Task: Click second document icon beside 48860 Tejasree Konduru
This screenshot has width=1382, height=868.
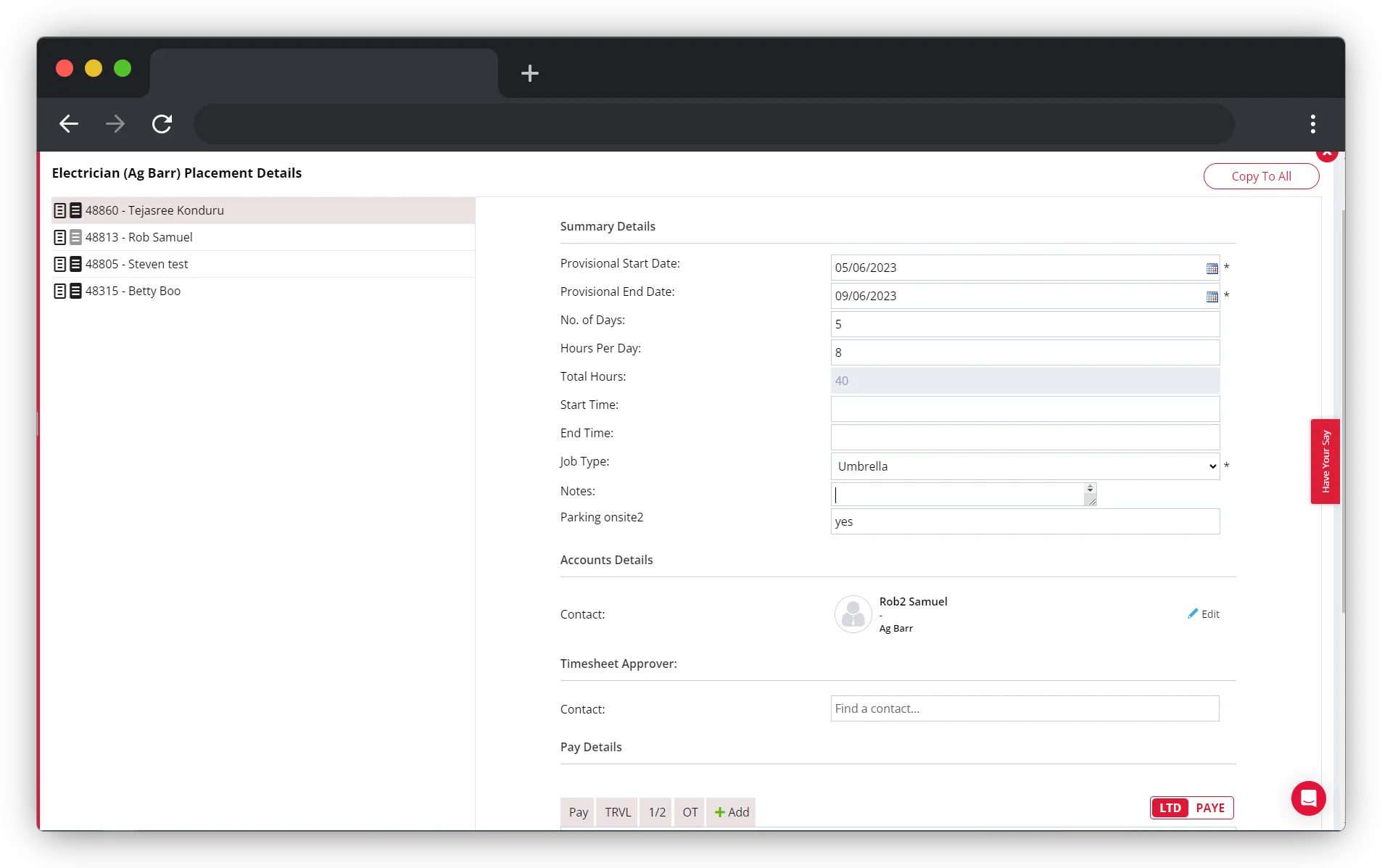Action: 75,210
